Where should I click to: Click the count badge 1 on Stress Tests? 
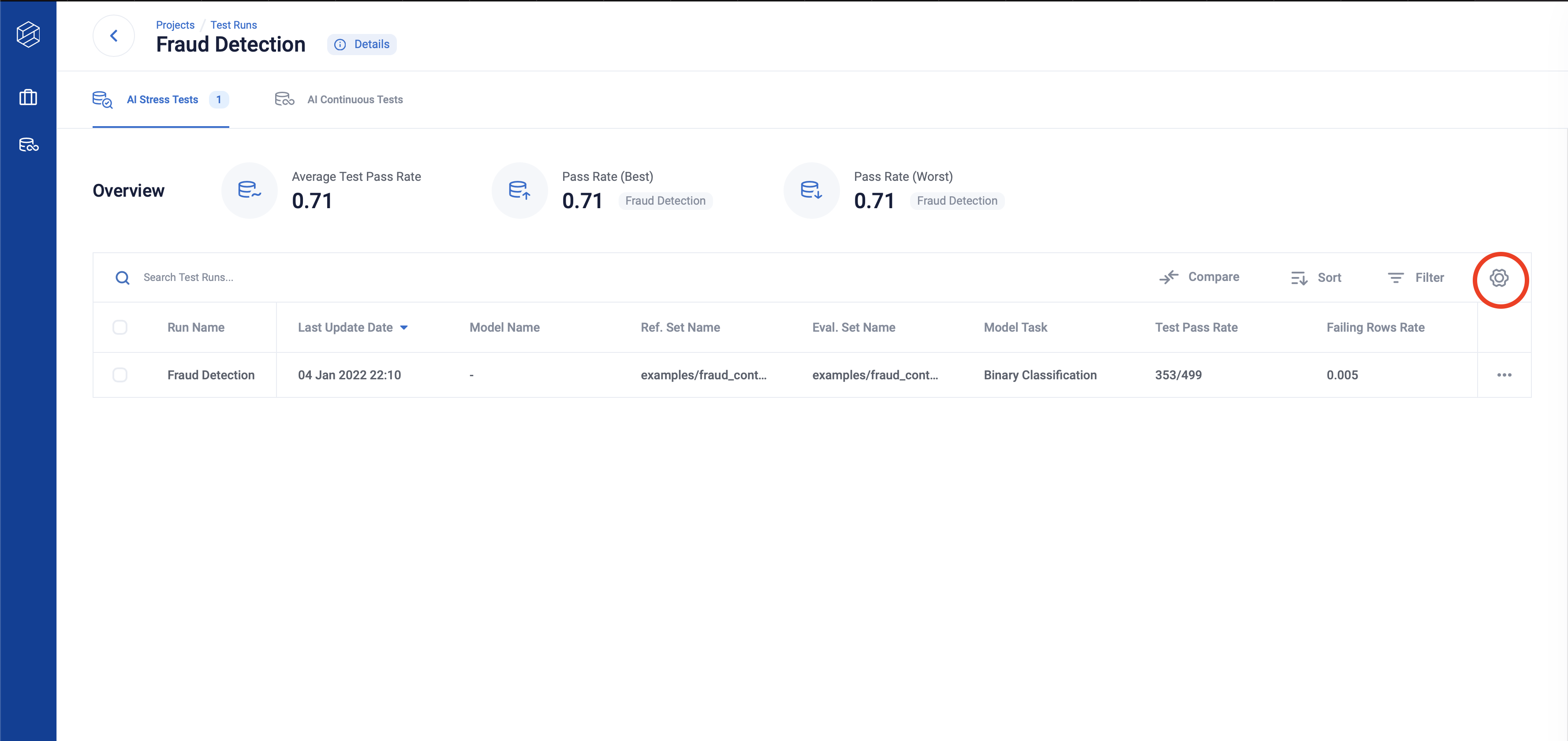pos(219,100)
